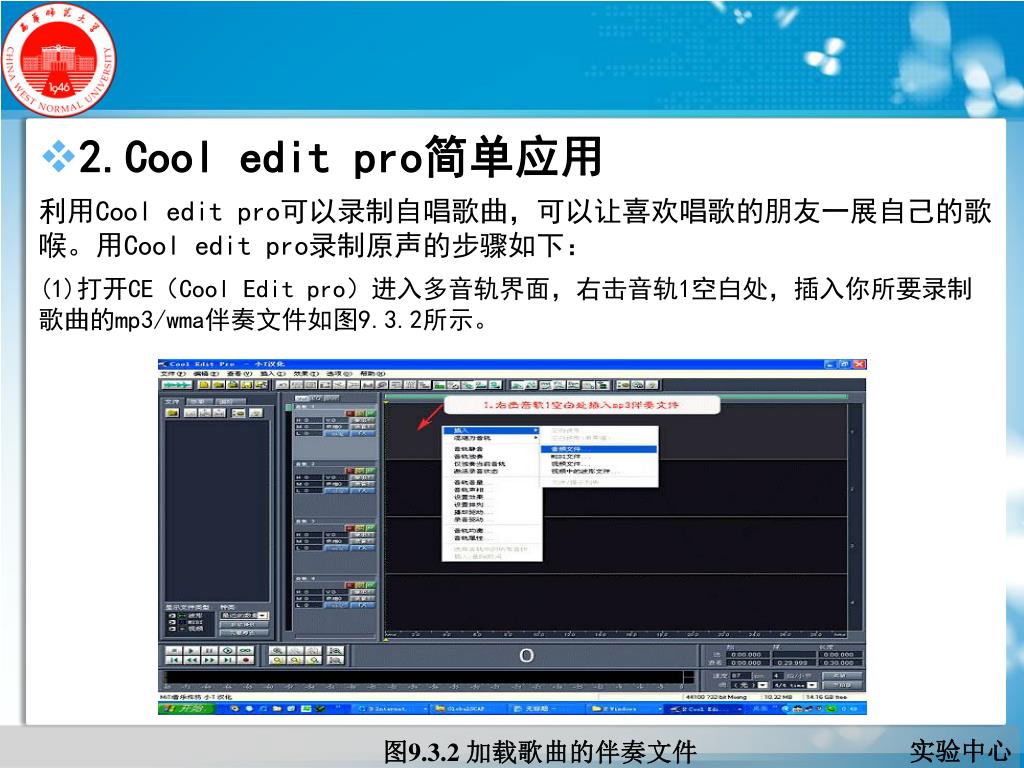Select 音轨属性 in the context menu
The image size is (1024, 768).
(x=492, y=538)
